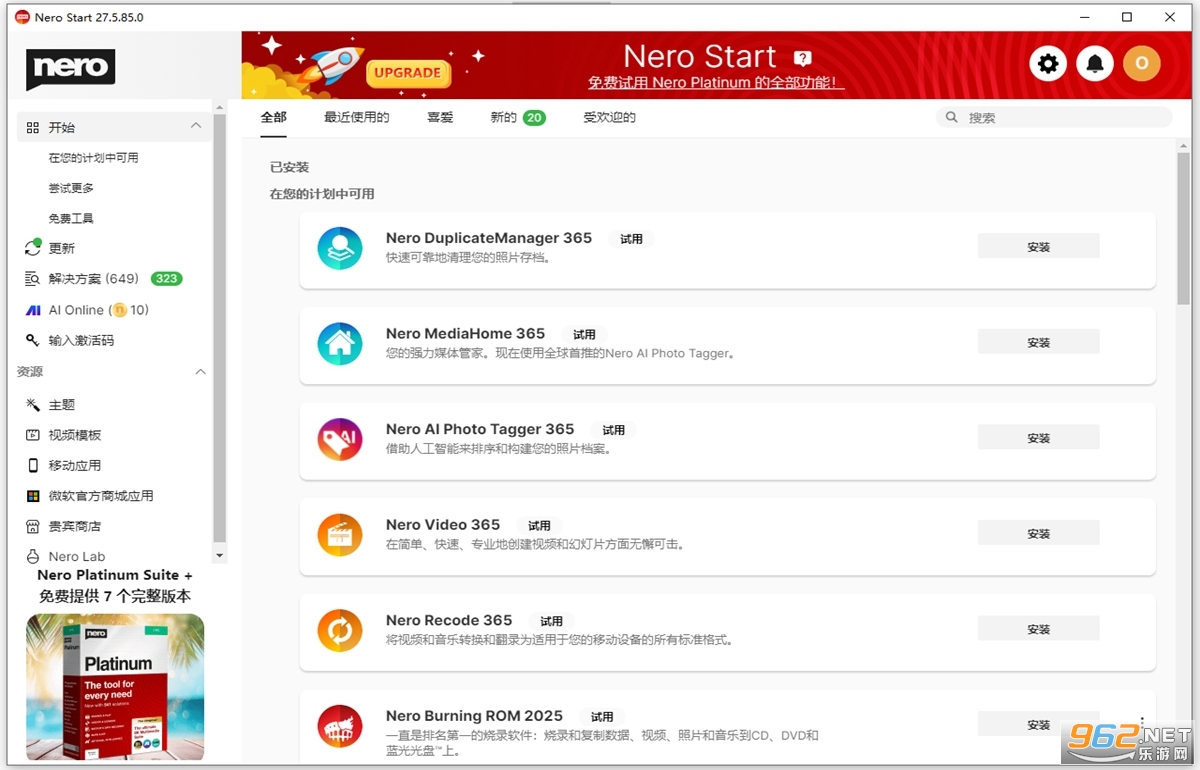
Task: Click the 解决方案 search icon in sidebar
Action: coord(33,279)
